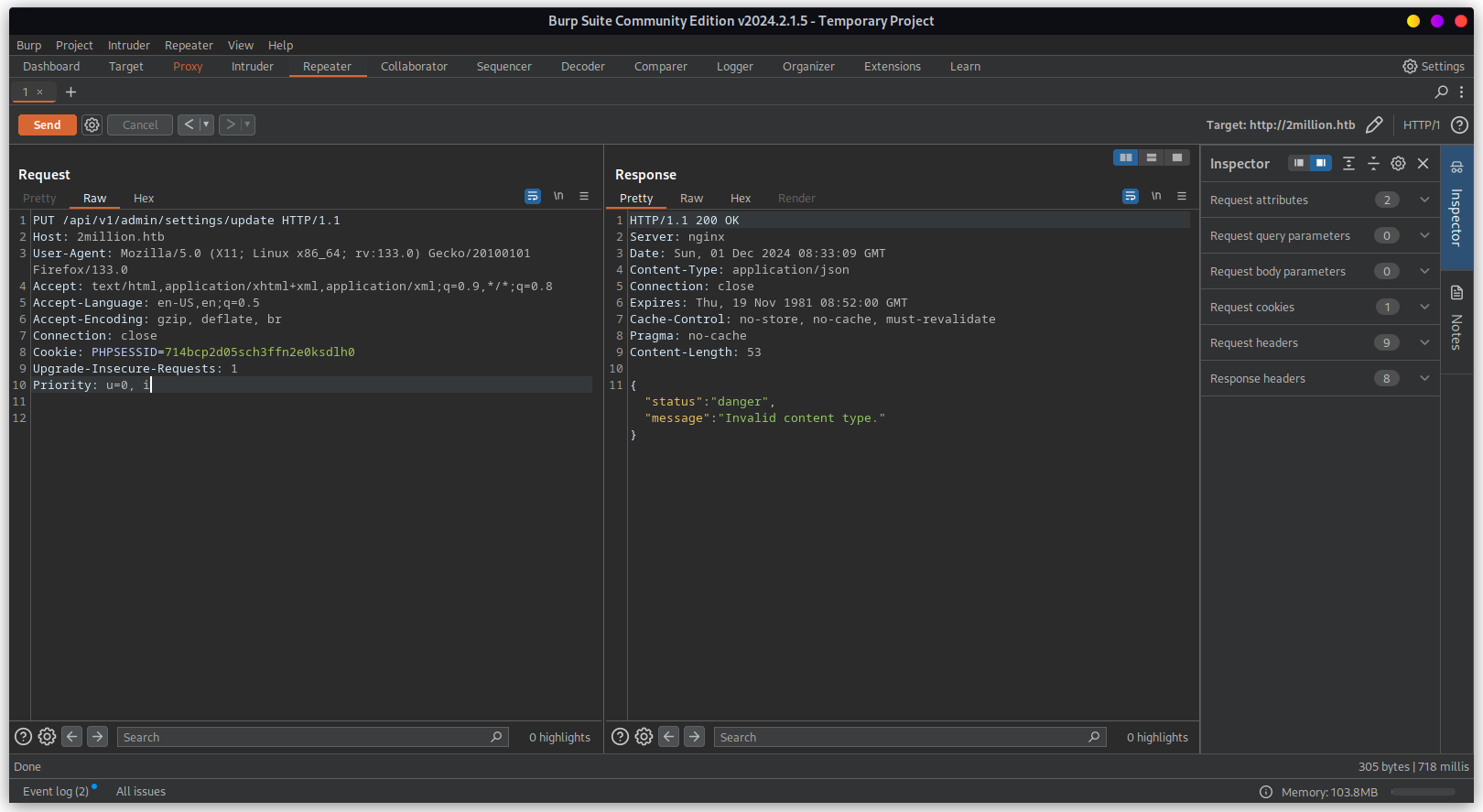This screenshot has width=1483, height=812.
Task: Switch to Raw view in Response pane
Action: 691,198
